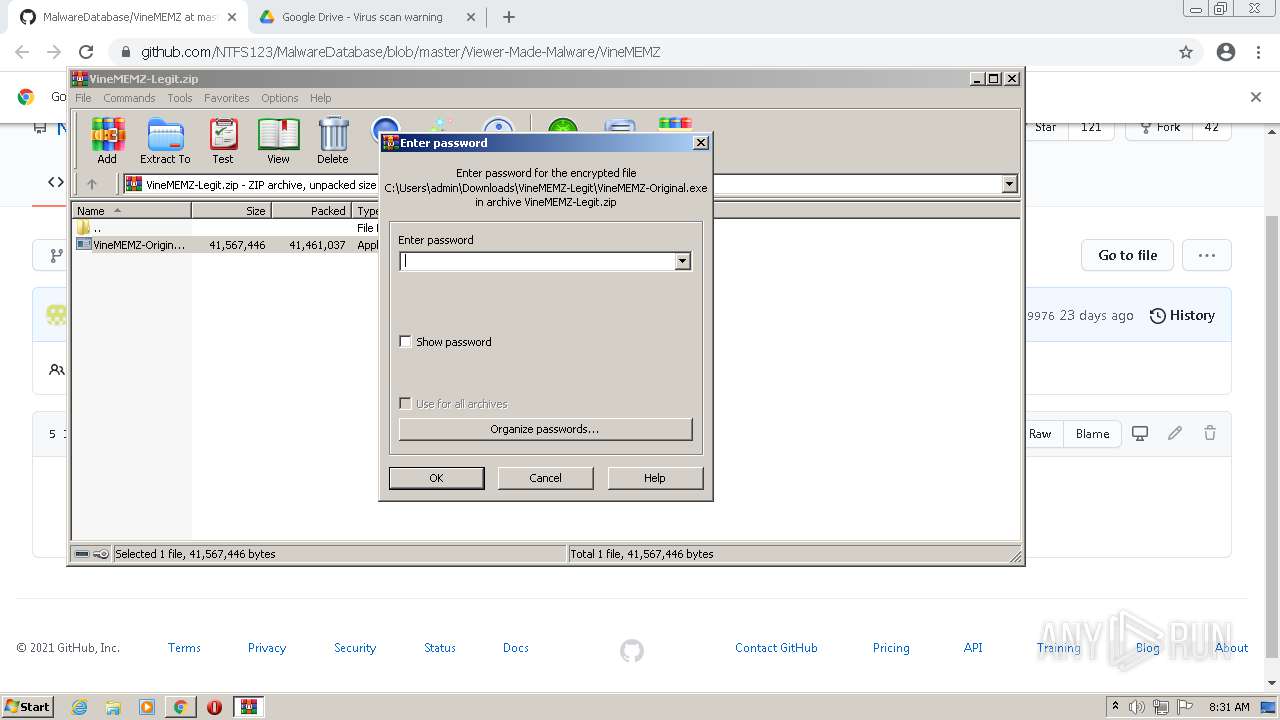Open the WinRAR Help menu
This screenshot has height=720, width=1280.
(320, 98)
